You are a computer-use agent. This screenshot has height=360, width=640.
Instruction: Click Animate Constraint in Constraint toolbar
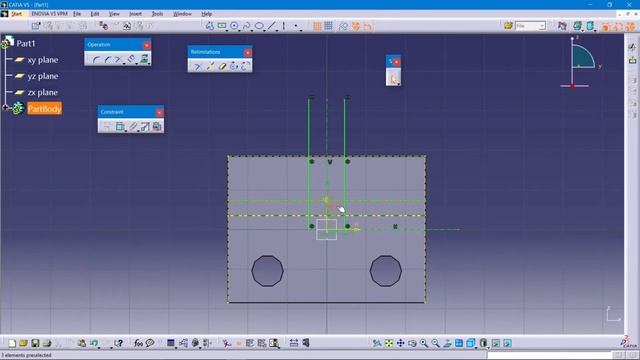click(145, 127)
